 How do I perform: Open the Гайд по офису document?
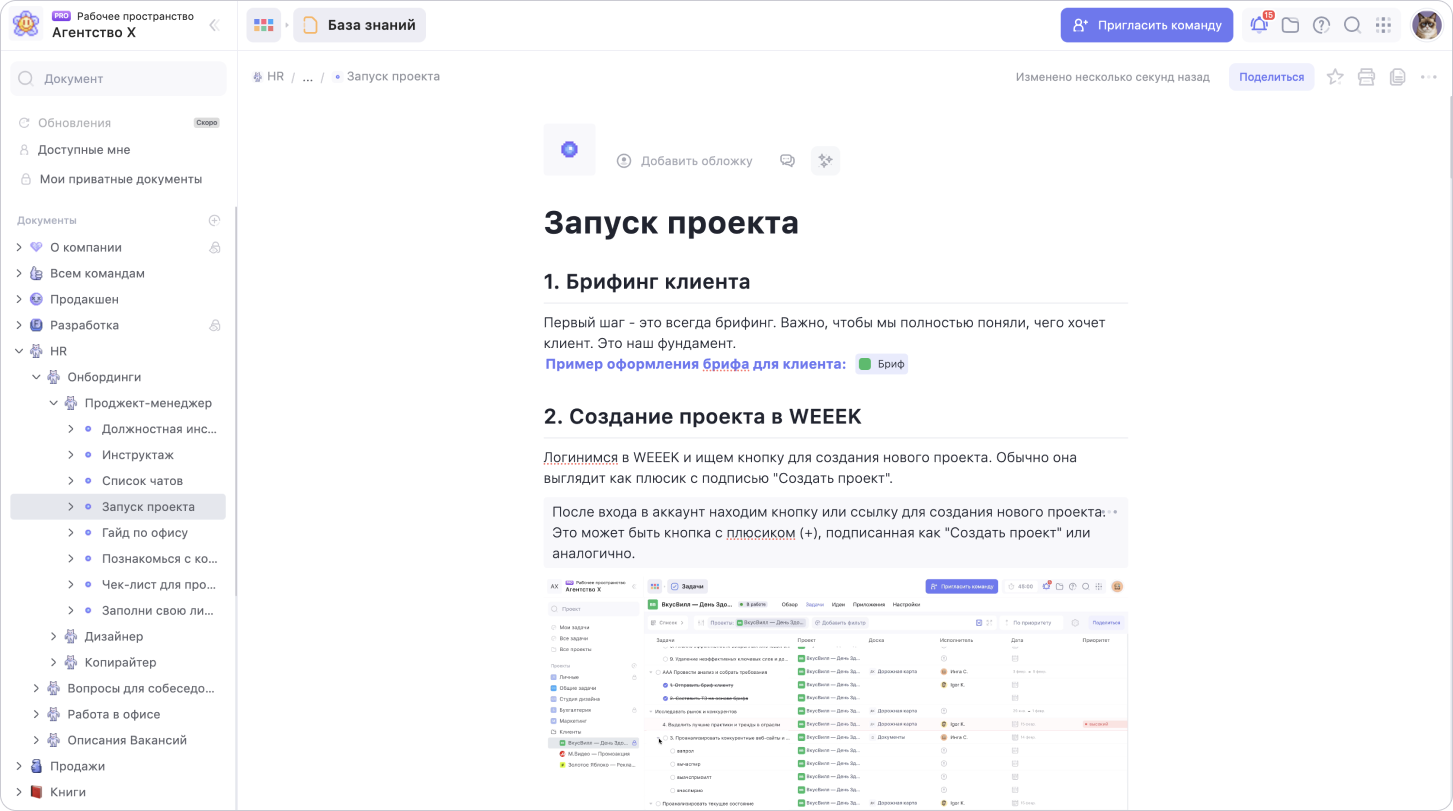pyautogui.click(x=145, y=533)
